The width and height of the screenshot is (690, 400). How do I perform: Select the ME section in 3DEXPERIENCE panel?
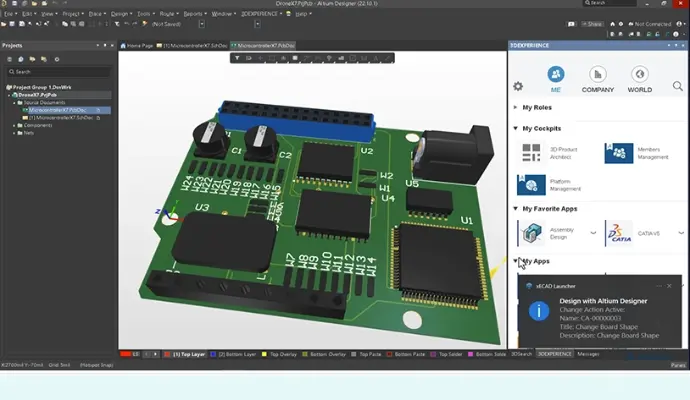(x=556, y=79)
